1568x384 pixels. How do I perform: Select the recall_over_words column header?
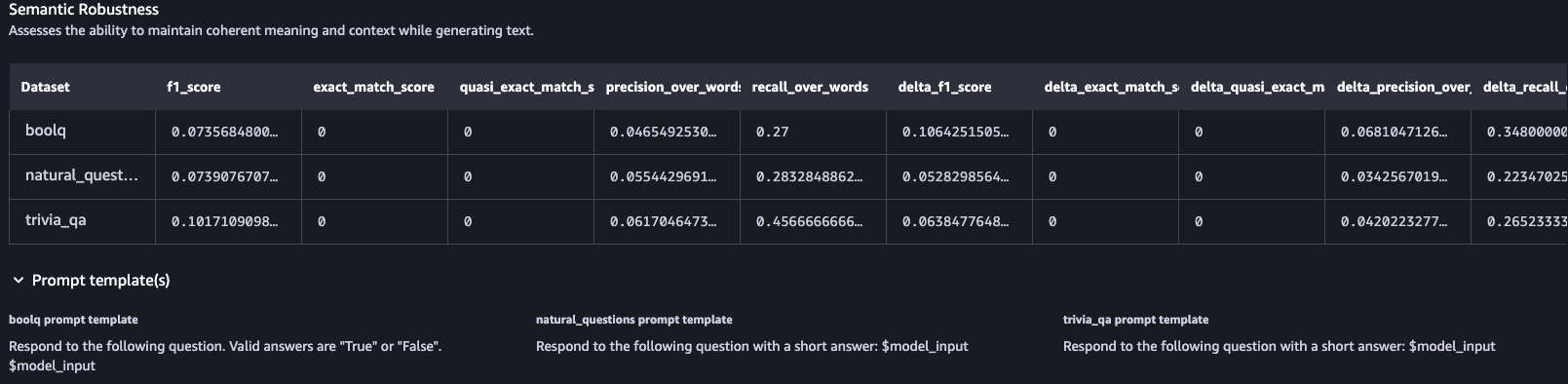tap(810, 87)
